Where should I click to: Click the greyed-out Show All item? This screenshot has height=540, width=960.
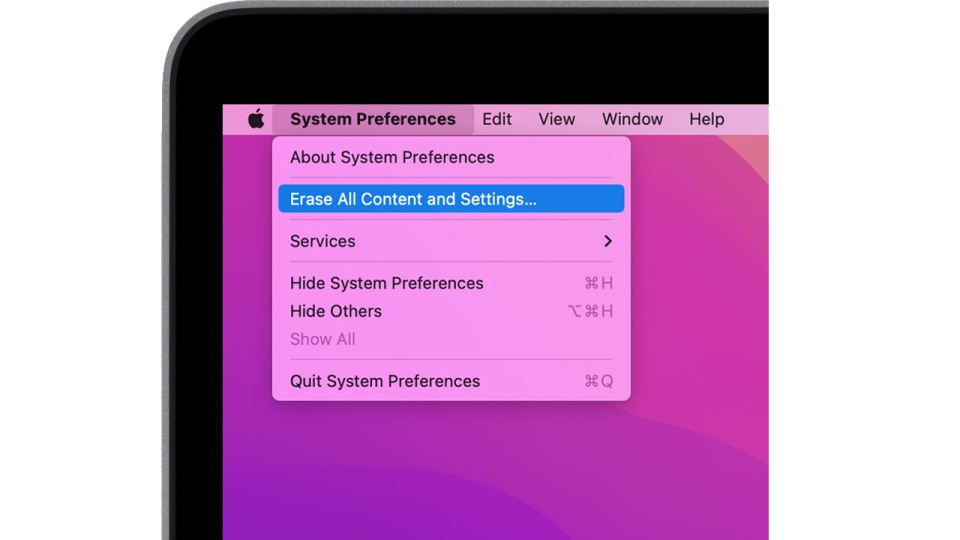(322, 339)
